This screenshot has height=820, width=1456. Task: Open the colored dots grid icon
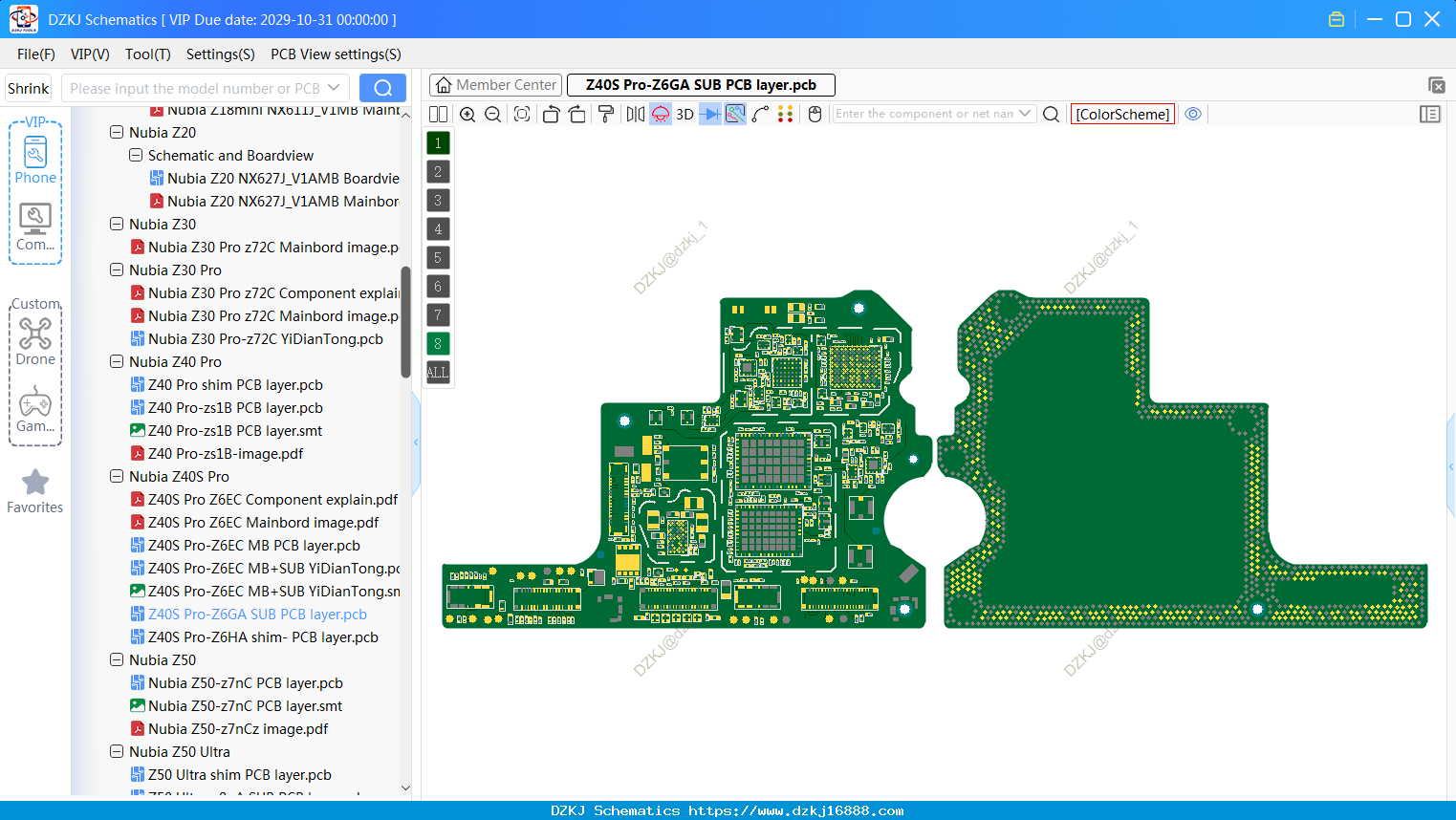click(786, 114)
